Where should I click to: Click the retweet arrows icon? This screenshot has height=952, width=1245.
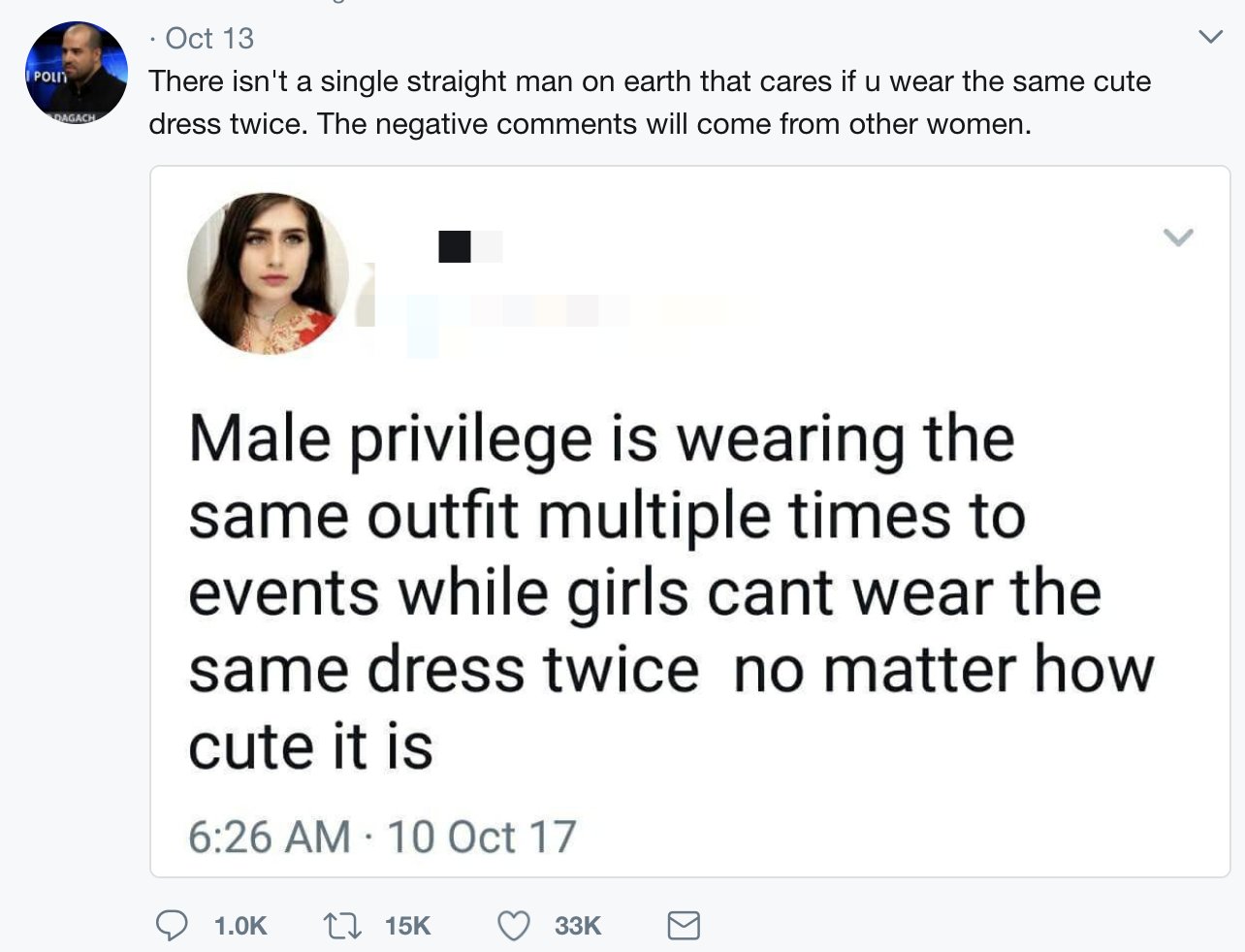[x=341, y=926]
